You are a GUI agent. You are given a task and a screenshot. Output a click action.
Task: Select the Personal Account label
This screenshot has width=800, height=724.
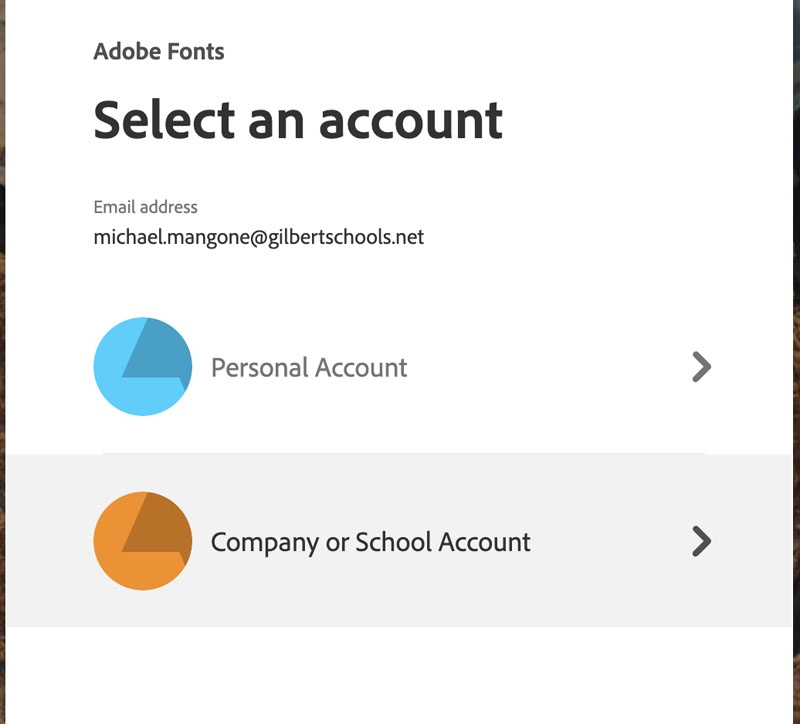(309, 368)
